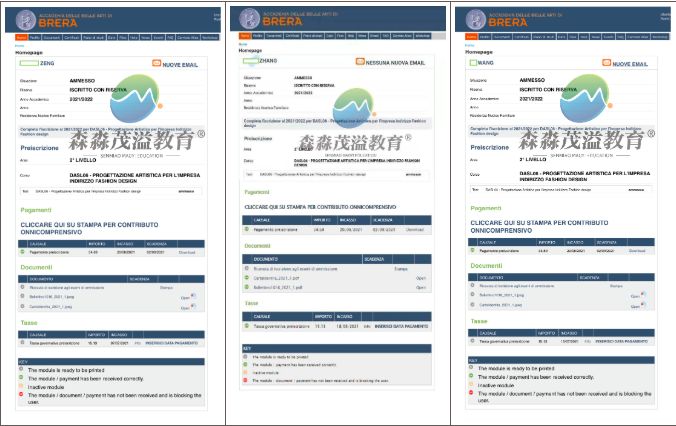Click the email envelope icon in ZENG page
Image resolution: width=676 pixels, height=426 pixels.
click(x=156, y=63)
